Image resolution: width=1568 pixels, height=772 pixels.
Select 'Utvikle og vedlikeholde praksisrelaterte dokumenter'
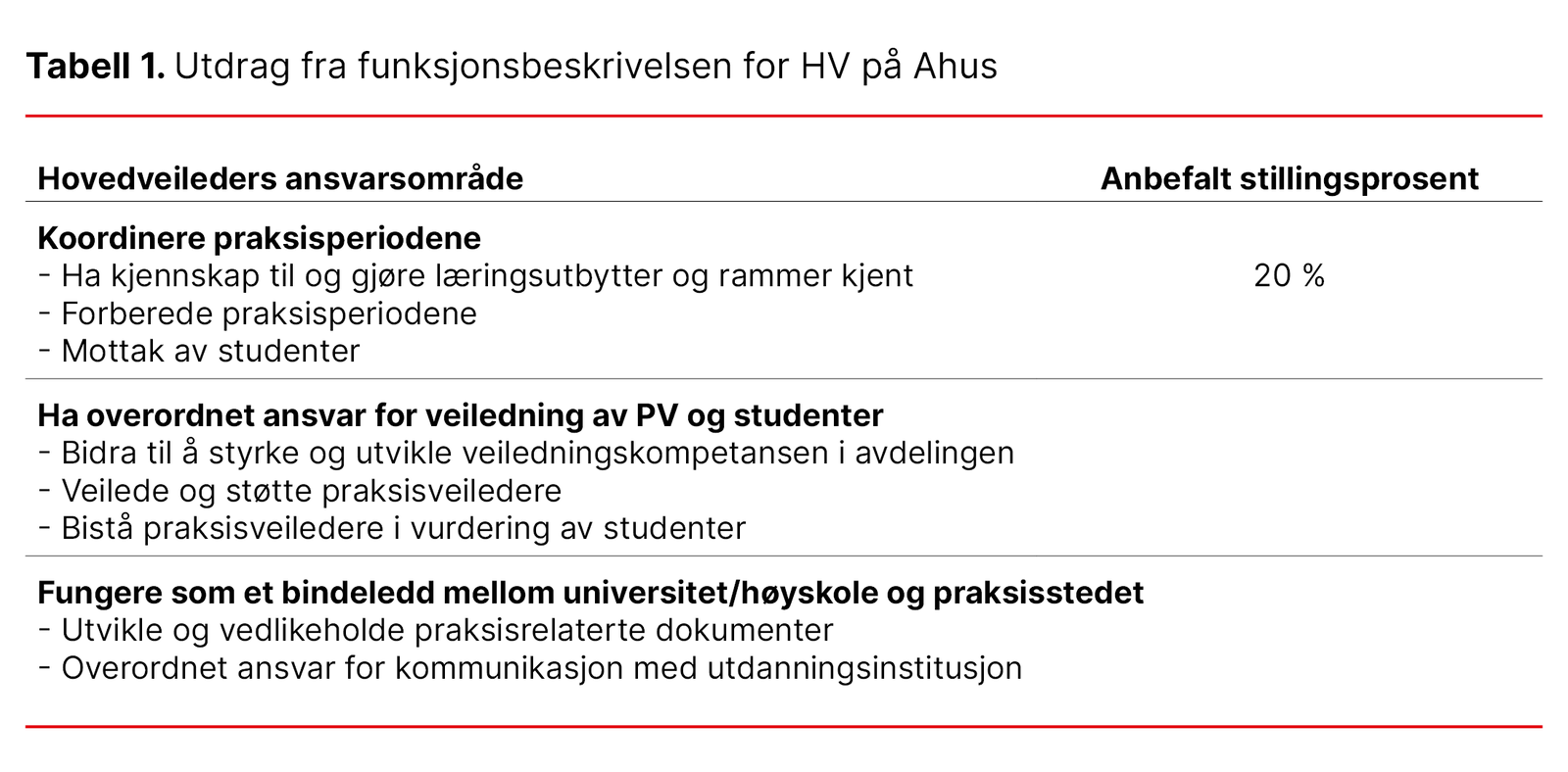446,631
